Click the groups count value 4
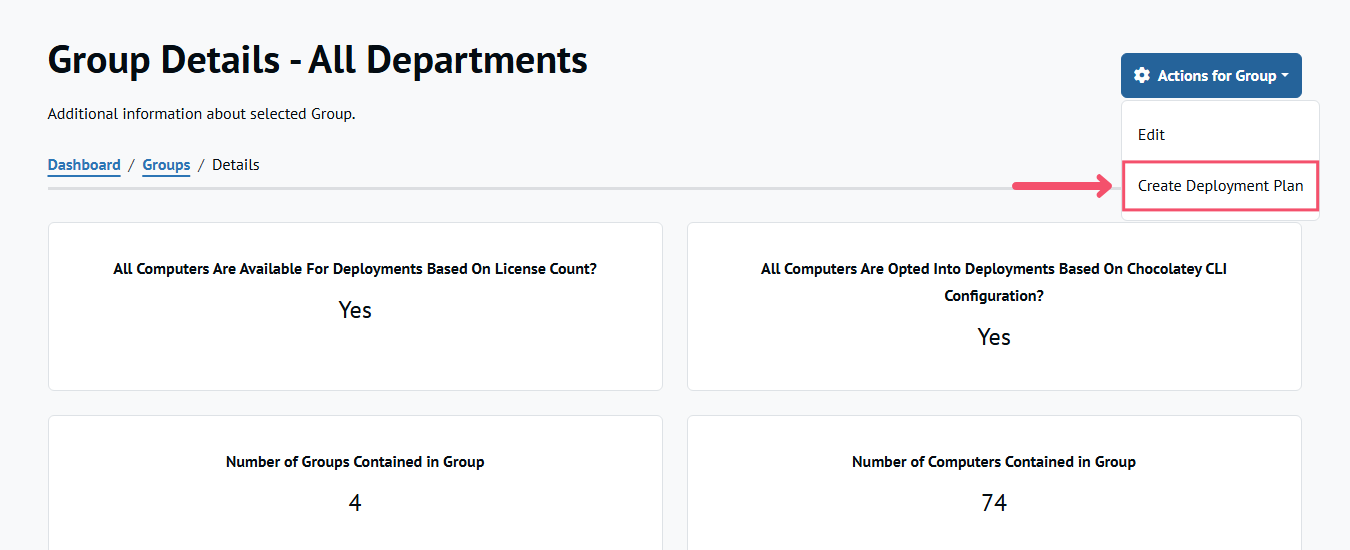The width and height of the screenshot is (1350, 550). click(x=355, y=502)
